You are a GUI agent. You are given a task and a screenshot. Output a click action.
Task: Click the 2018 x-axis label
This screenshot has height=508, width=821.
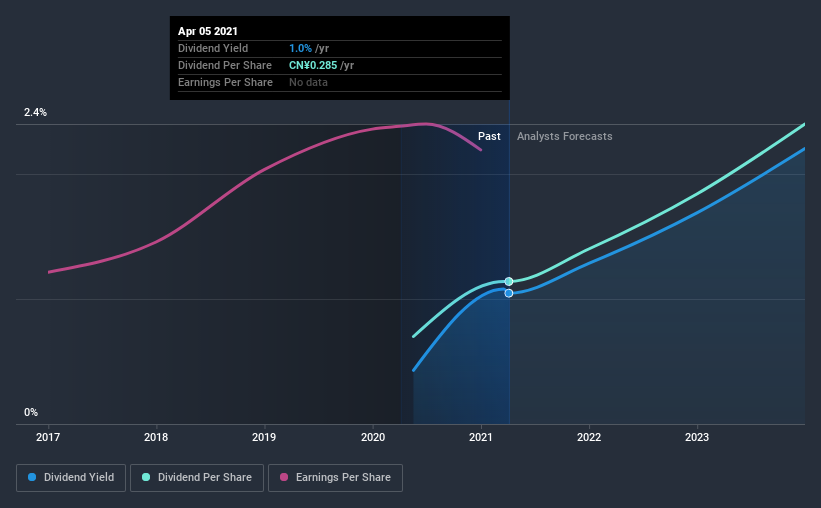coord(156,437)
